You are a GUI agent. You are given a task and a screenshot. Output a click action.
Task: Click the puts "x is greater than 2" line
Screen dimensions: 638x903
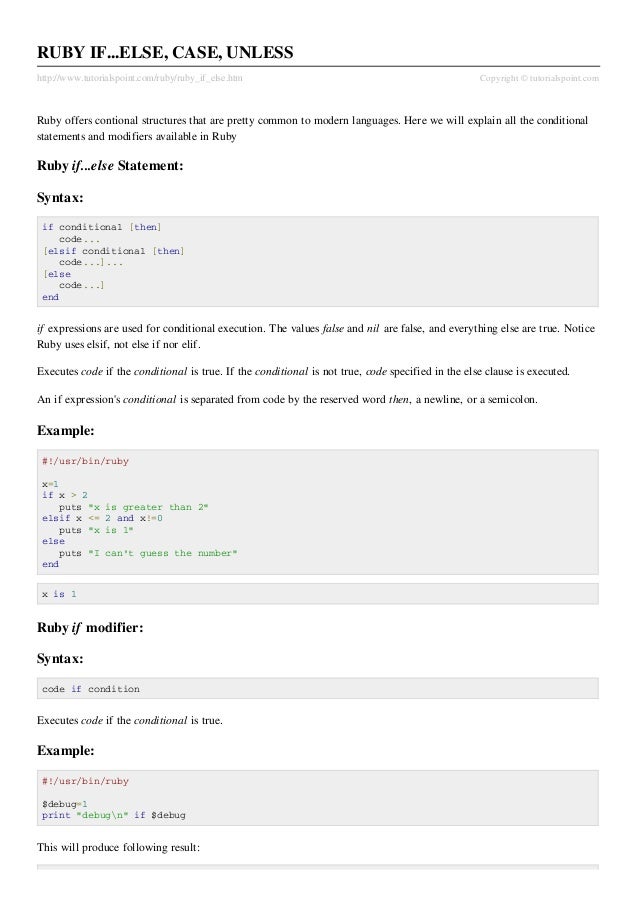point(134,507)
